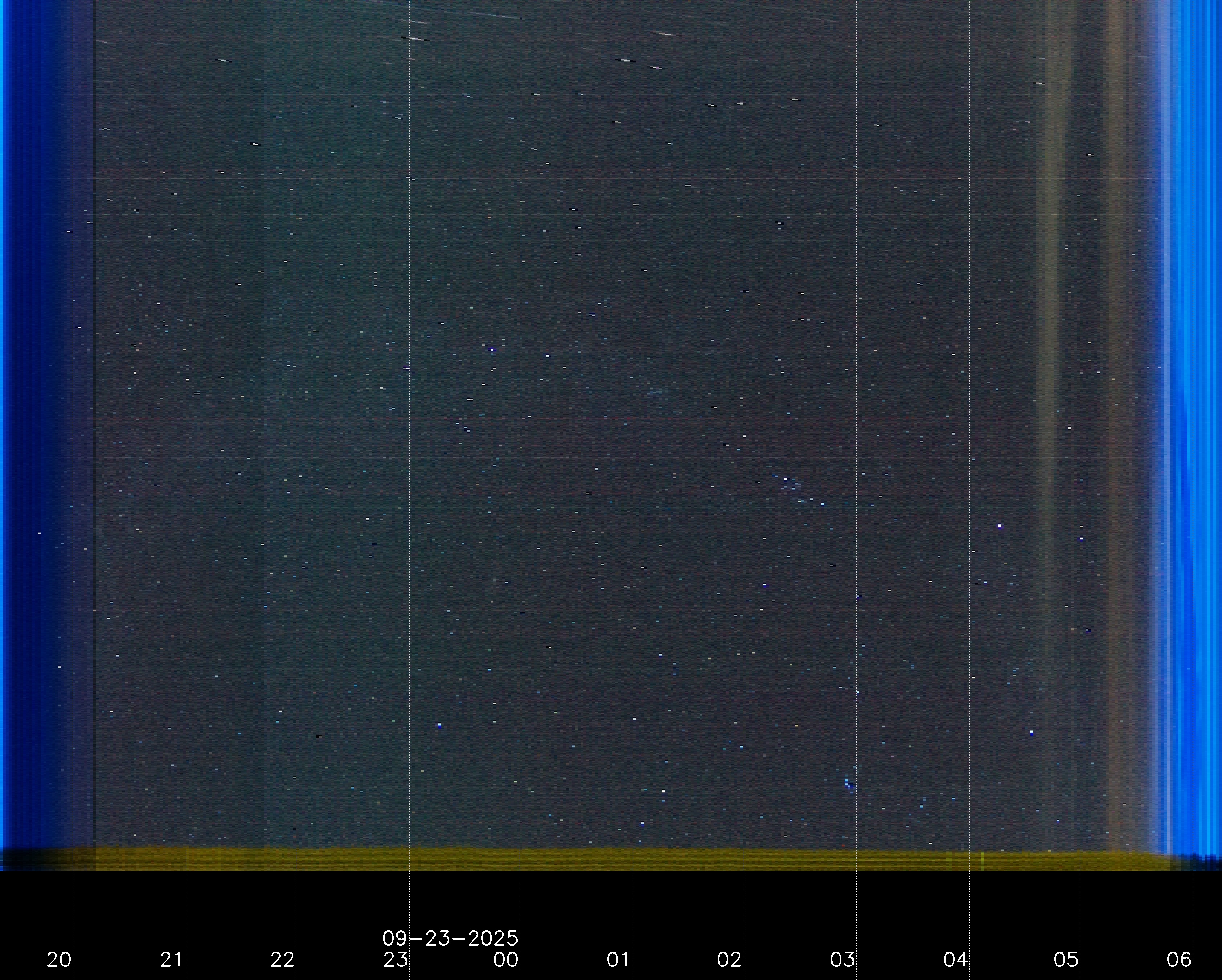Click the long star trail at top near 23

coord(414,38)
